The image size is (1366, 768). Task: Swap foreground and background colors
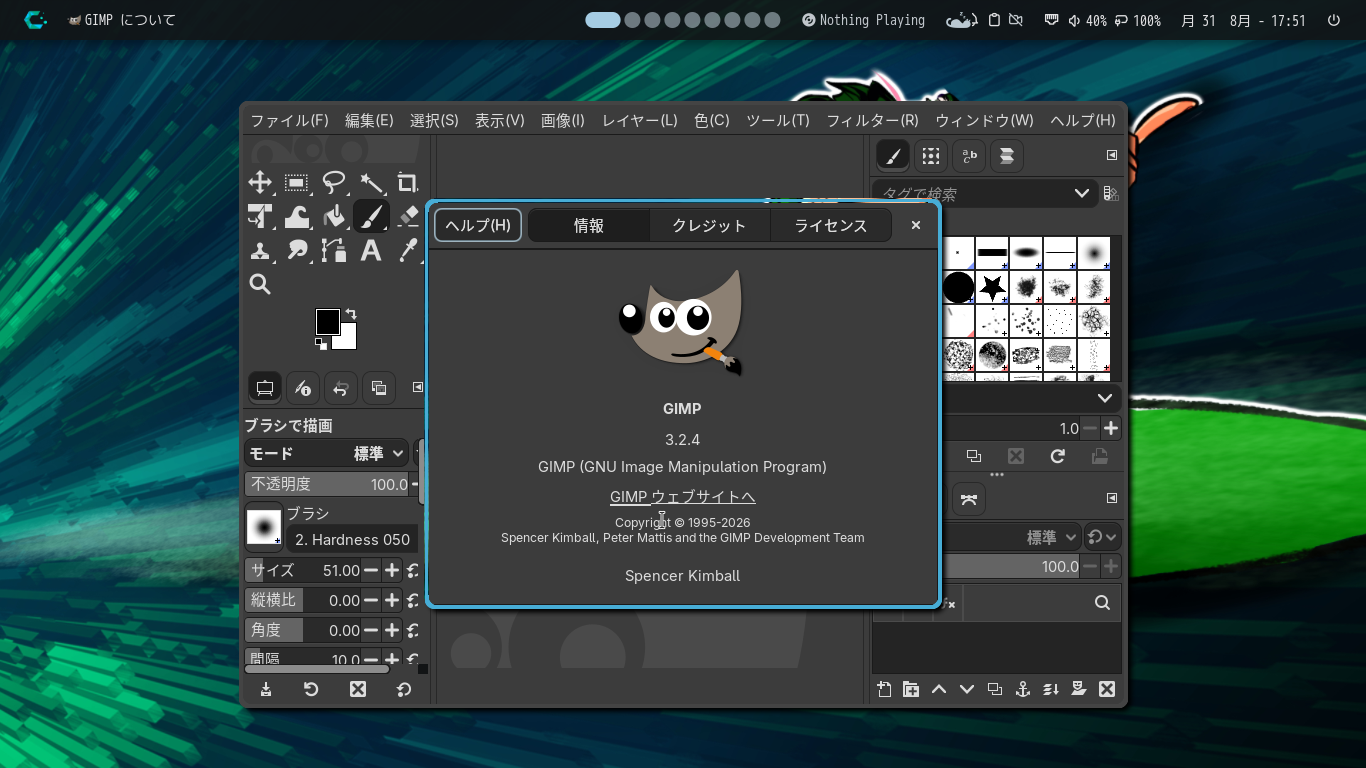click(x=351, y=314)
